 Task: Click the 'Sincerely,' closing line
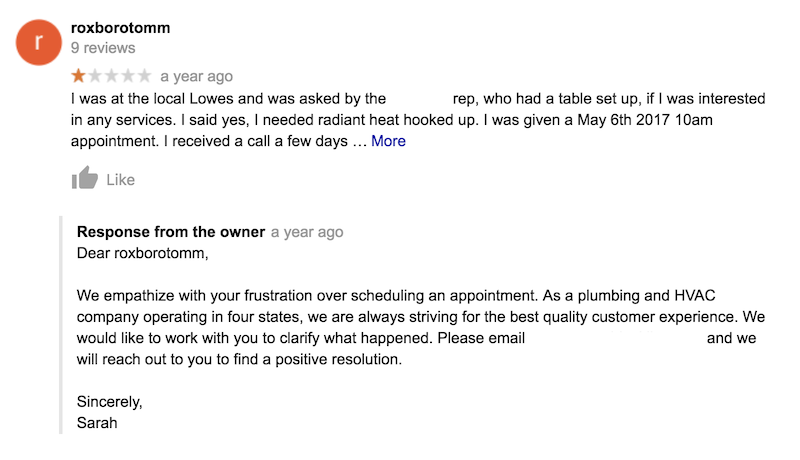[110, 402]
